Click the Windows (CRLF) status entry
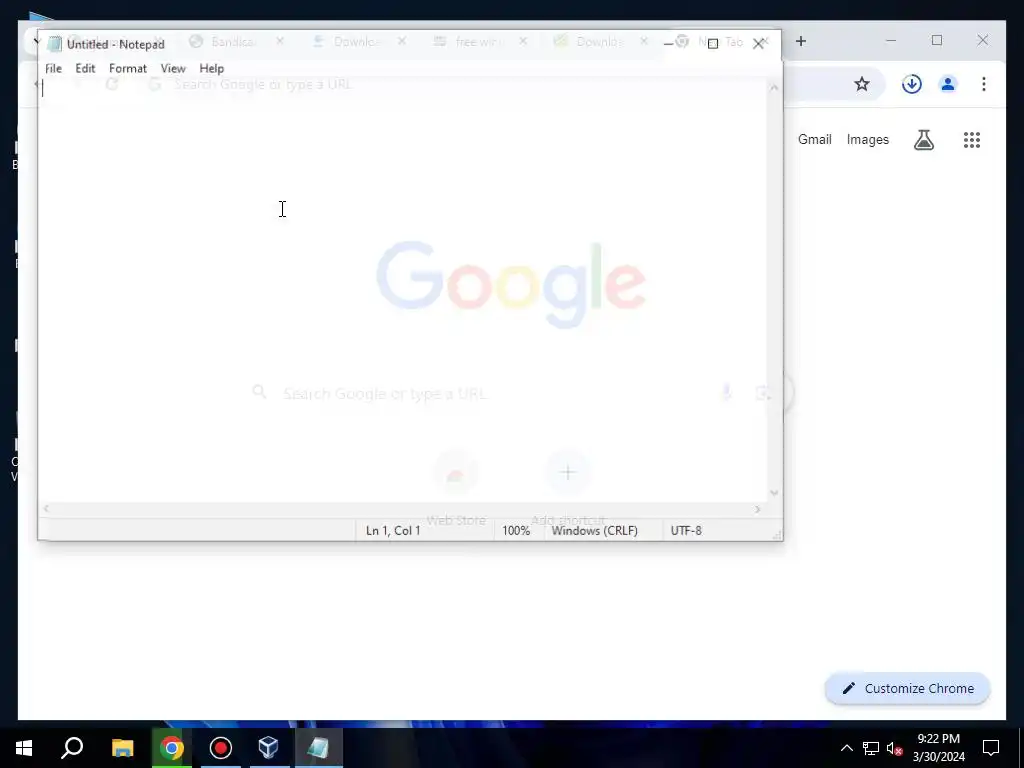 (594, 531)
